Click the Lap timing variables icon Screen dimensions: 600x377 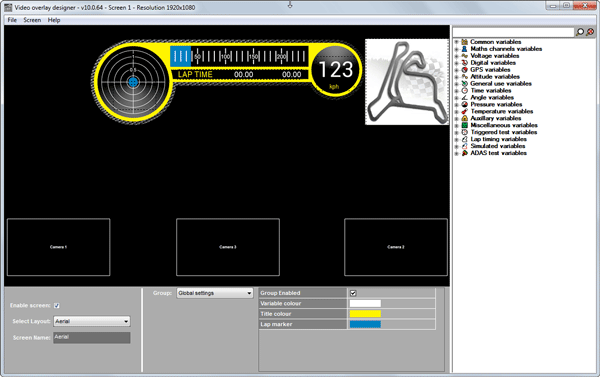click(465, 139)
